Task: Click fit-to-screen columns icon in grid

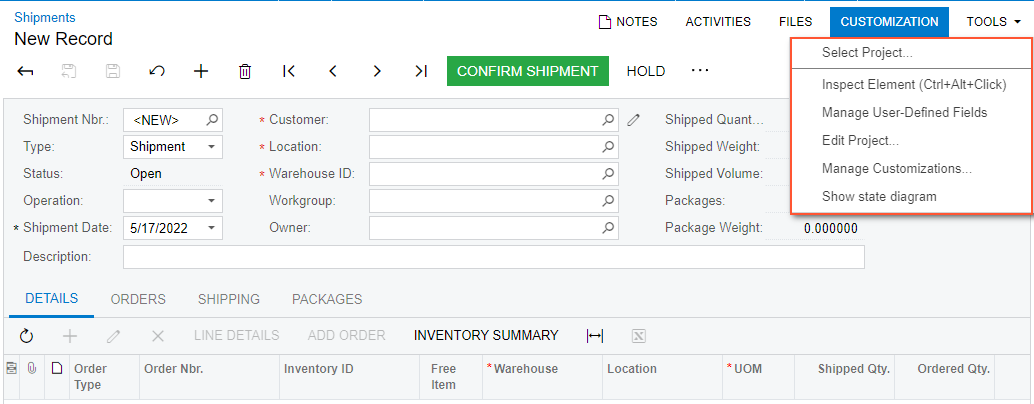Action: 595,336
